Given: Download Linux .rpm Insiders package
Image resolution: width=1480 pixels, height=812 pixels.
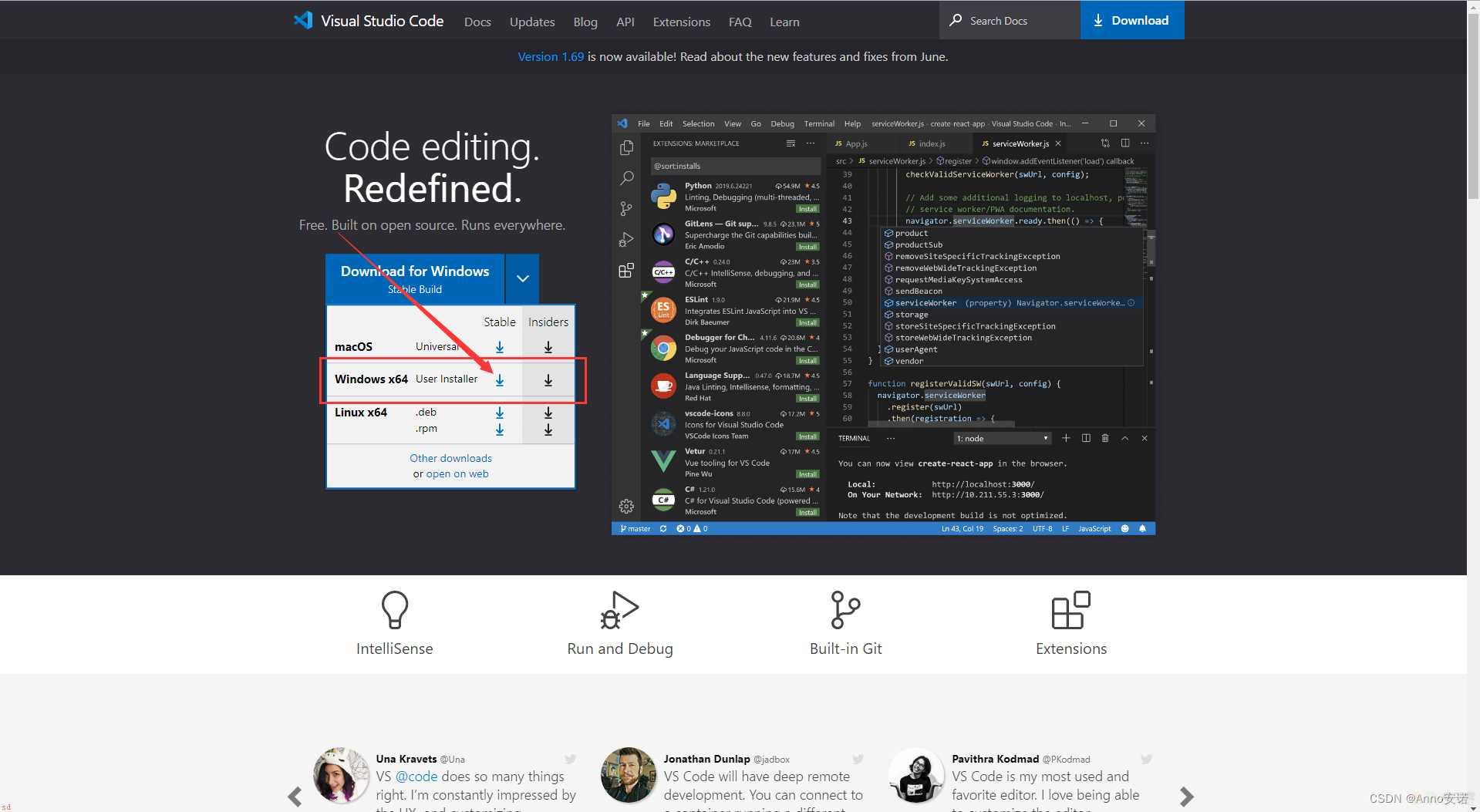Looking at the screenshot, I should pyautogui.click(x=548, y=430).
